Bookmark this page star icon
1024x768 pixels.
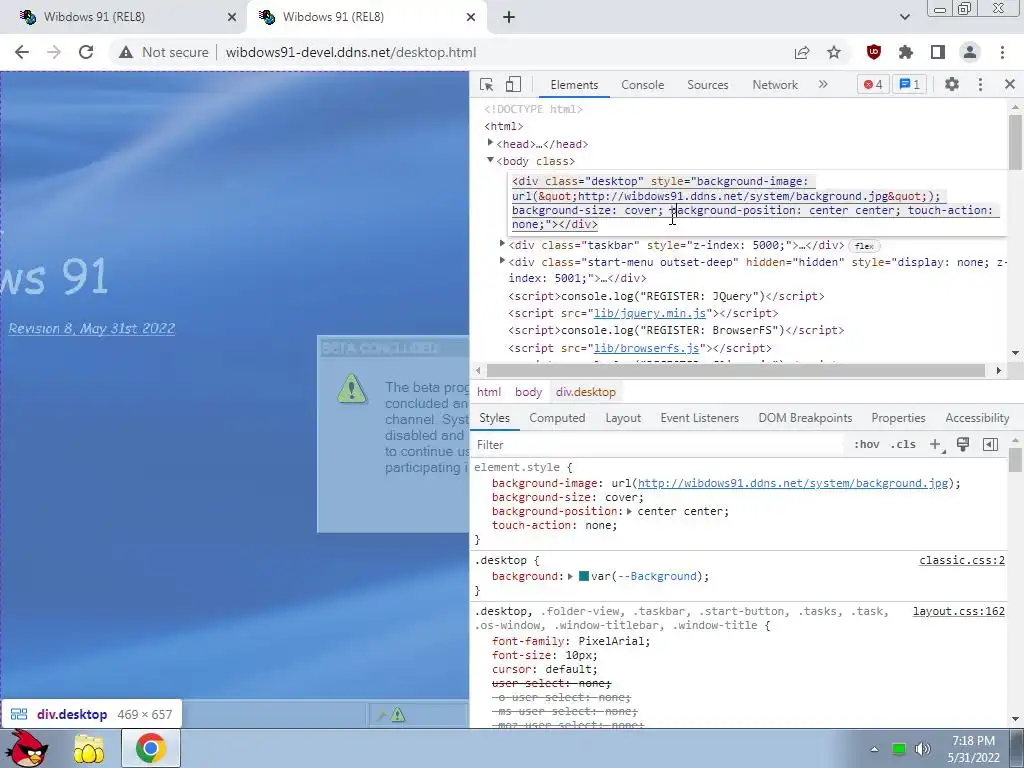(834, 52)
